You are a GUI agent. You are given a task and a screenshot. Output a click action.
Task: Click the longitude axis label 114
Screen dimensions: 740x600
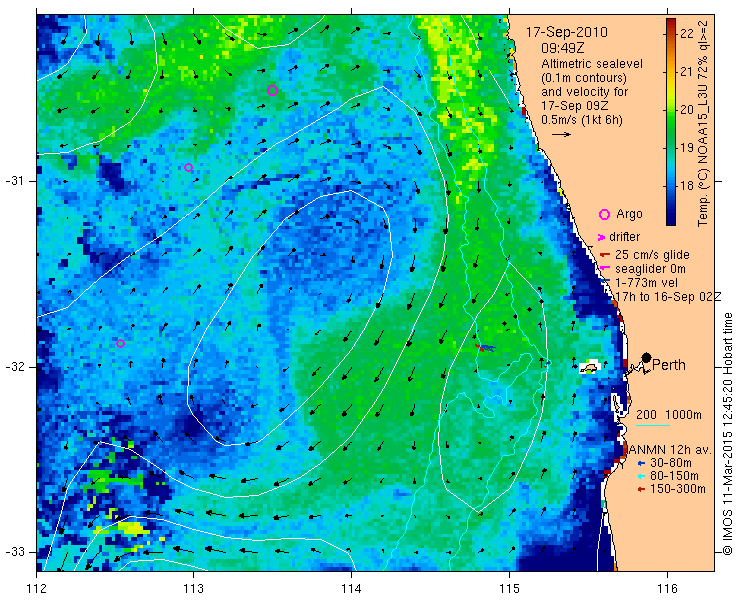point(352,589)
